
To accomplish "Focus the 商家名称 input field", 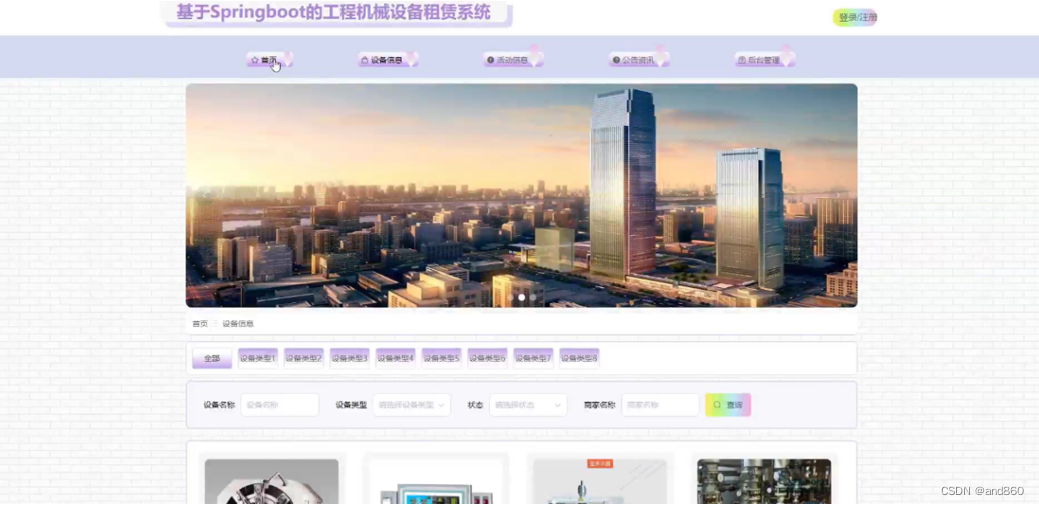I will (660, 405).
